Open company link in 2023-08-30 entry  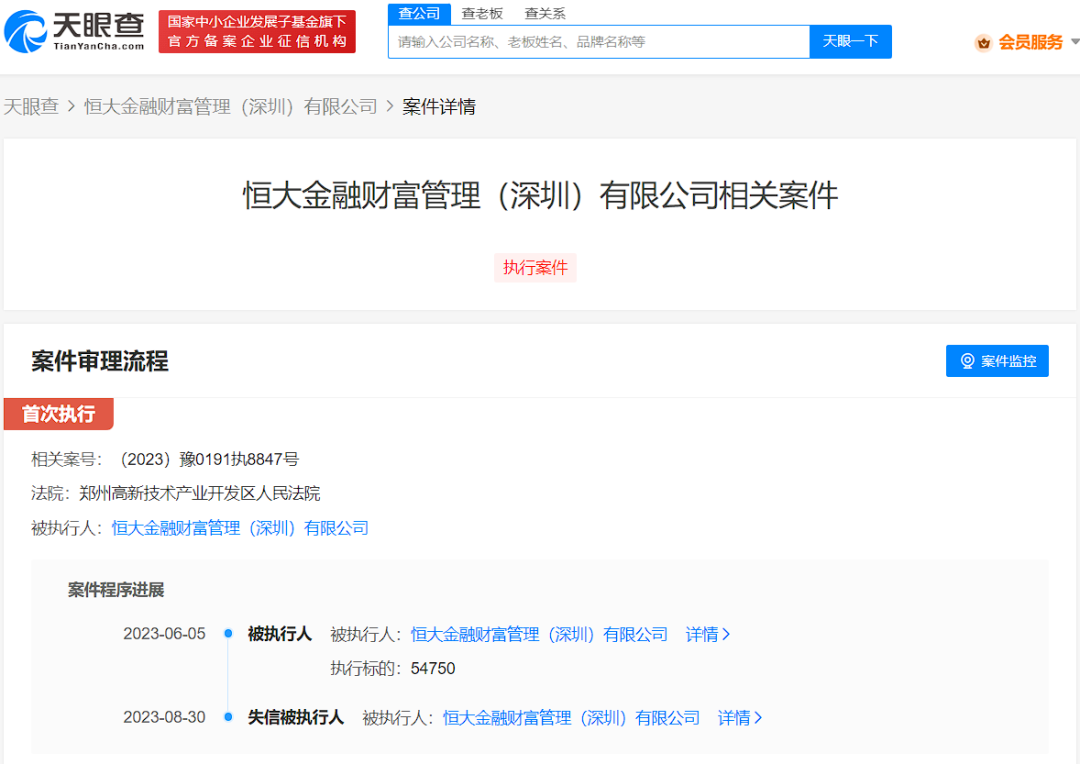pos(571,718)
